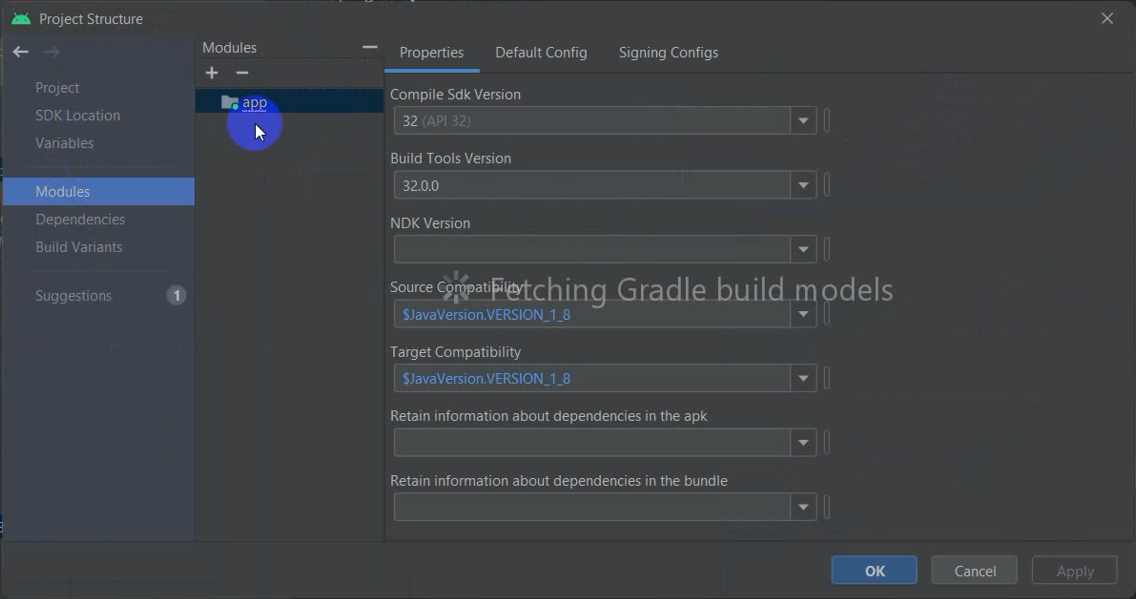Click the Android logo in title bar
Image resolution: width=1136 pixels, height=599 pixels.
point(21,19)
